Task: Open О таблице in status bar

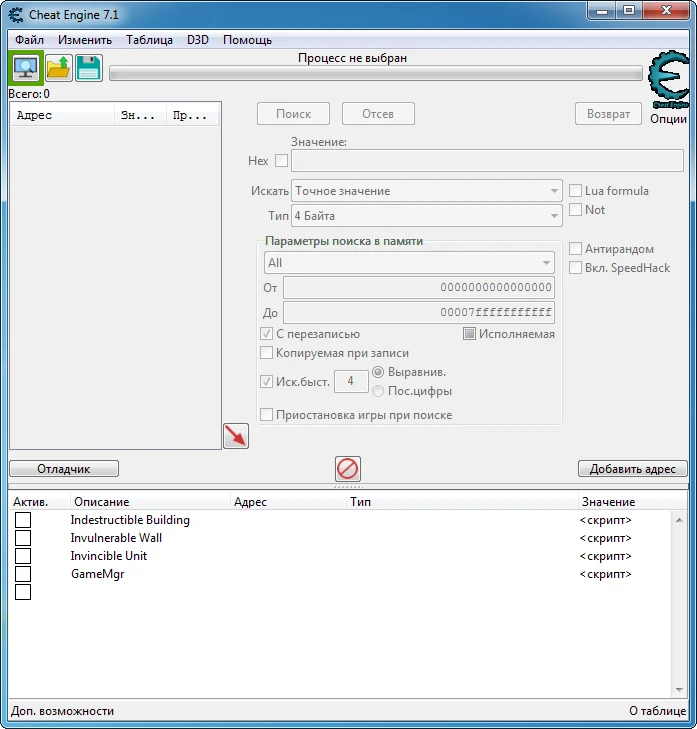Action: pos(657,711)
